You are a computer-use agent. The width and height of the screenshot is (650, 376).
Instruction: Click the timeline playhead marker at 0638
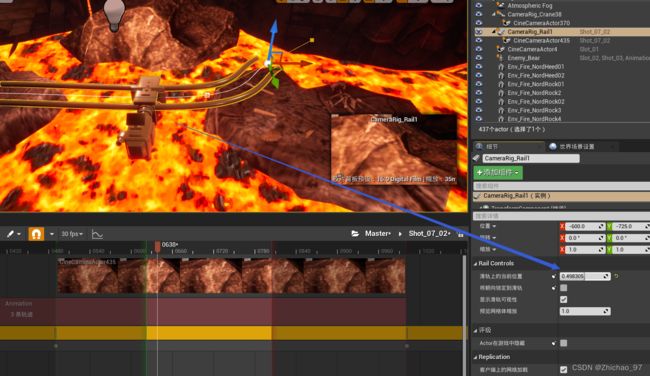coord(158,246)
